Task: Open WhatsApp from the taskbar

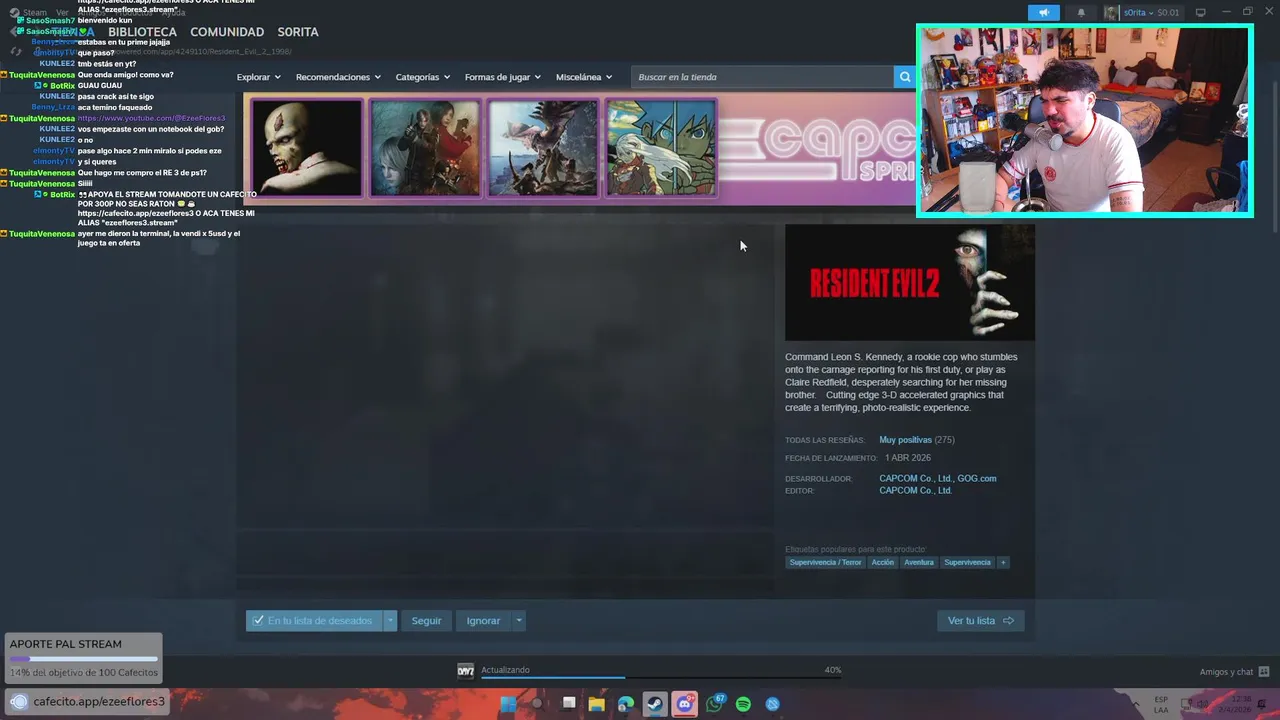Action: coord(714,704)
